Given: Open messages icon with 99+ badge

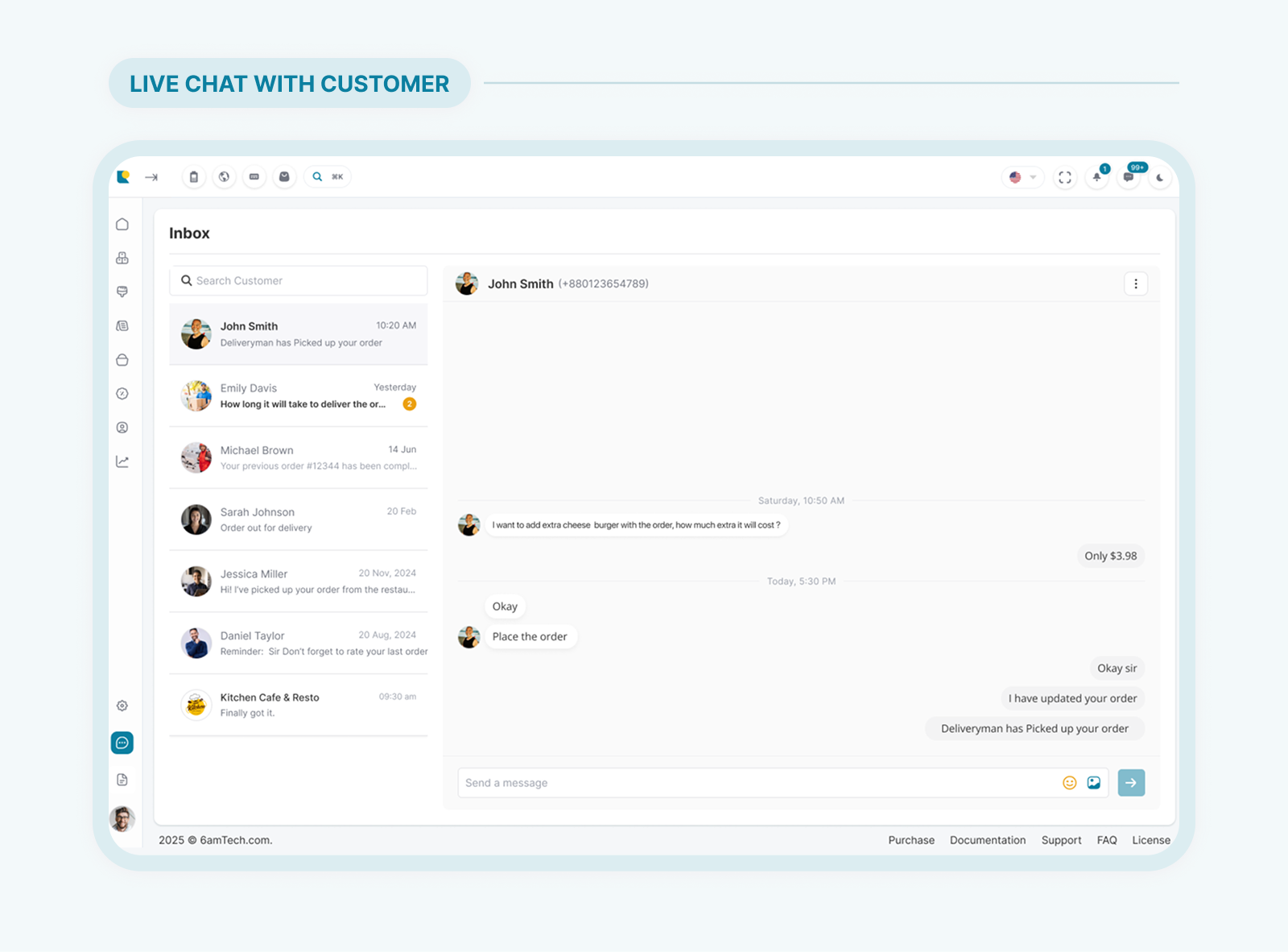Looking at the screenshot, I should tap(1129, 177).
